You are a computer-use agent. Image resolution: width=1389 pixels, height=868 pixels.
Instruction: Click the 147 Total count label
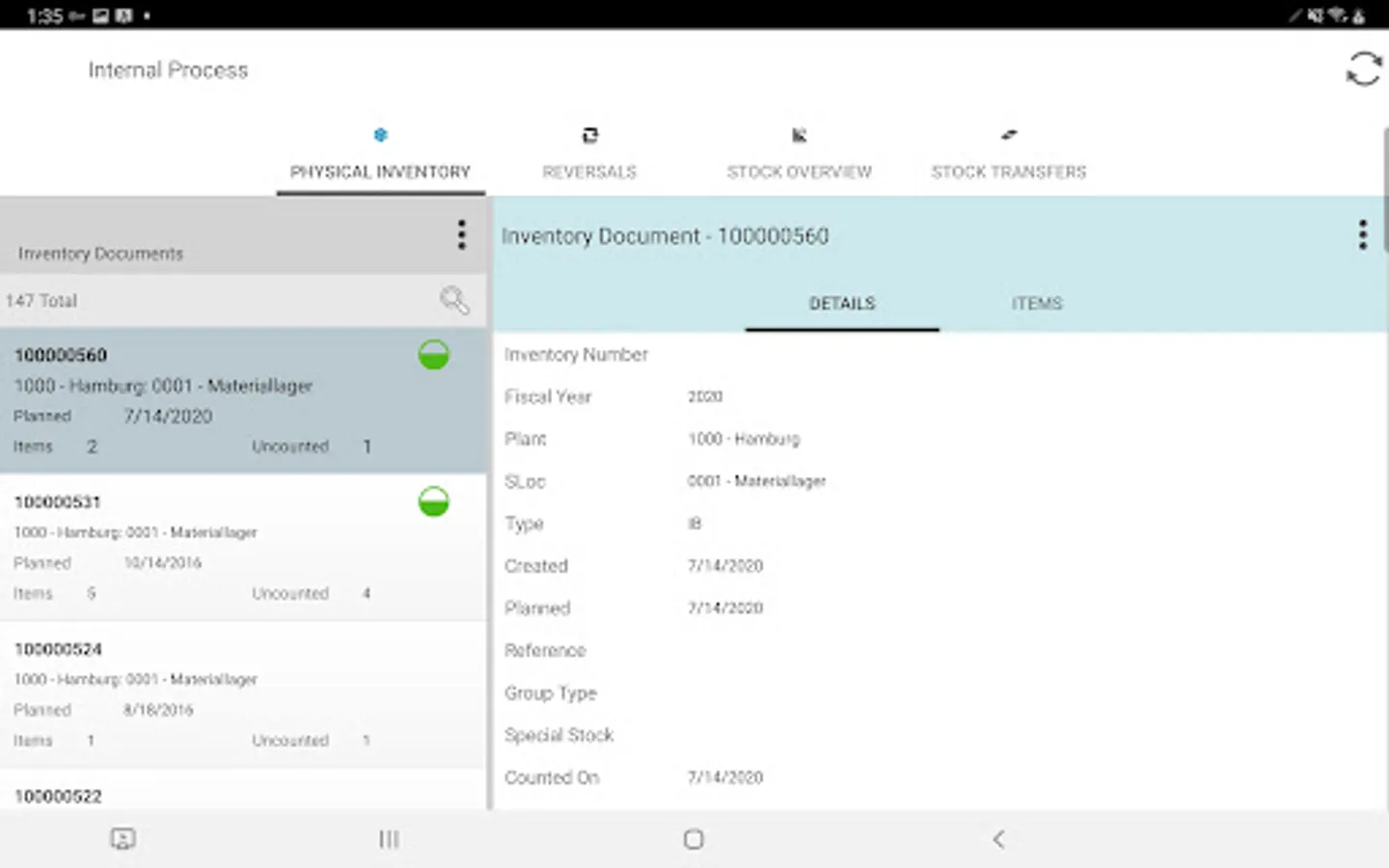(x=41, y=300)
